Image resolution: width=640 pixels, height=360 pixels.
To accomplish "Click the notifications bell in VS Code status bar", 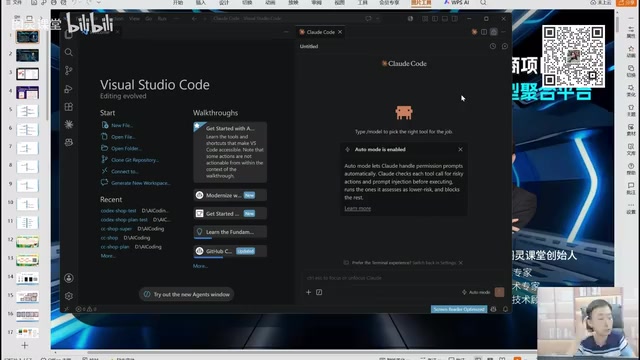I will 505,309.
